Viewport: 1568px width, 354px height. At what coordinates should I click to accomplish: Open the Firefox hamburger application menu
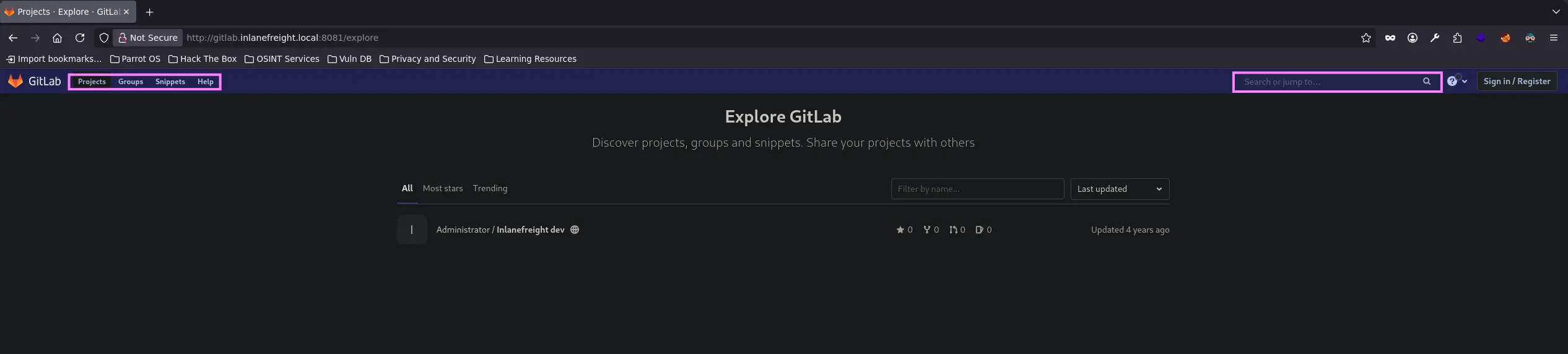pyautogui.click(x=1553, y=38)
